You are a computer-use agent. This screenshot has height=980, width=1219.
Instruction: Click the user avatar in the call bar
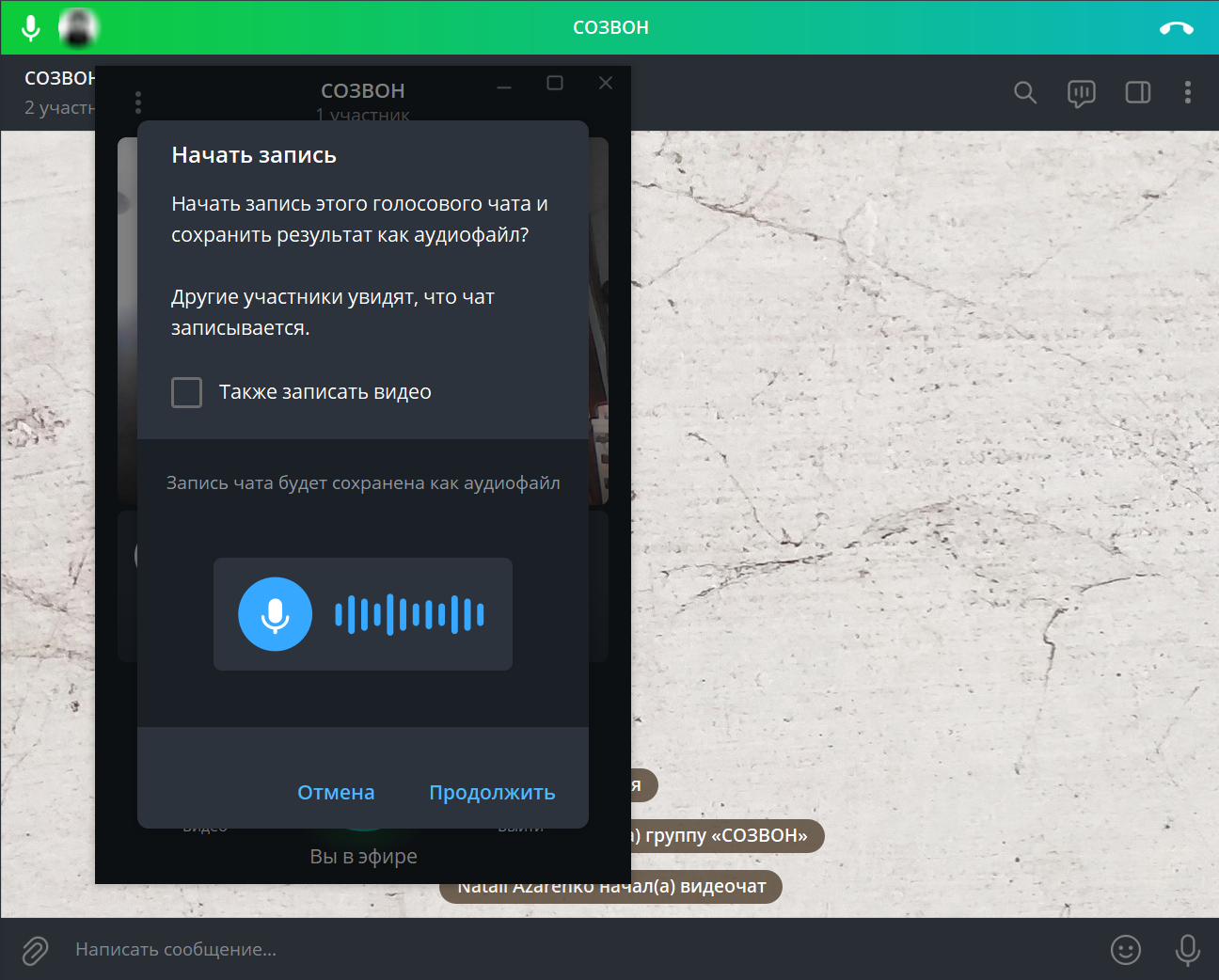tap(78, 28)
